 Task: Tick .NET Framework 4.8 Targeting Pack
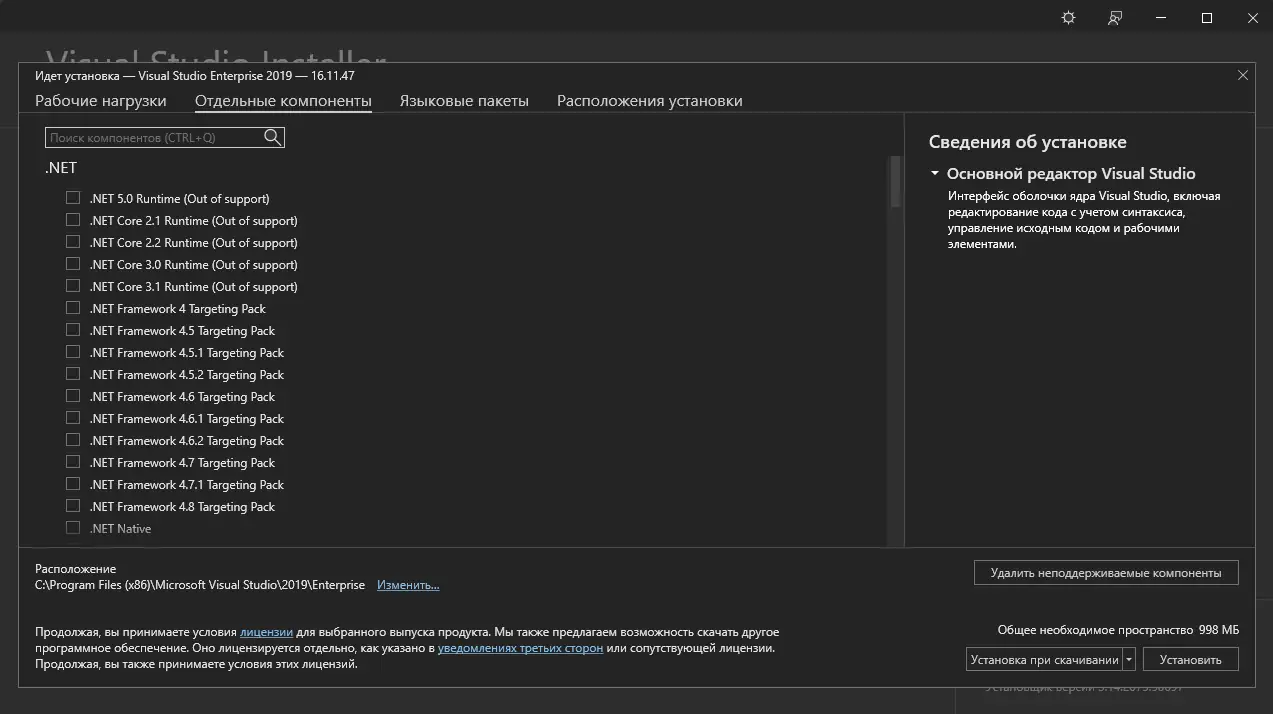pyautogui.click(x=73, y=506)
